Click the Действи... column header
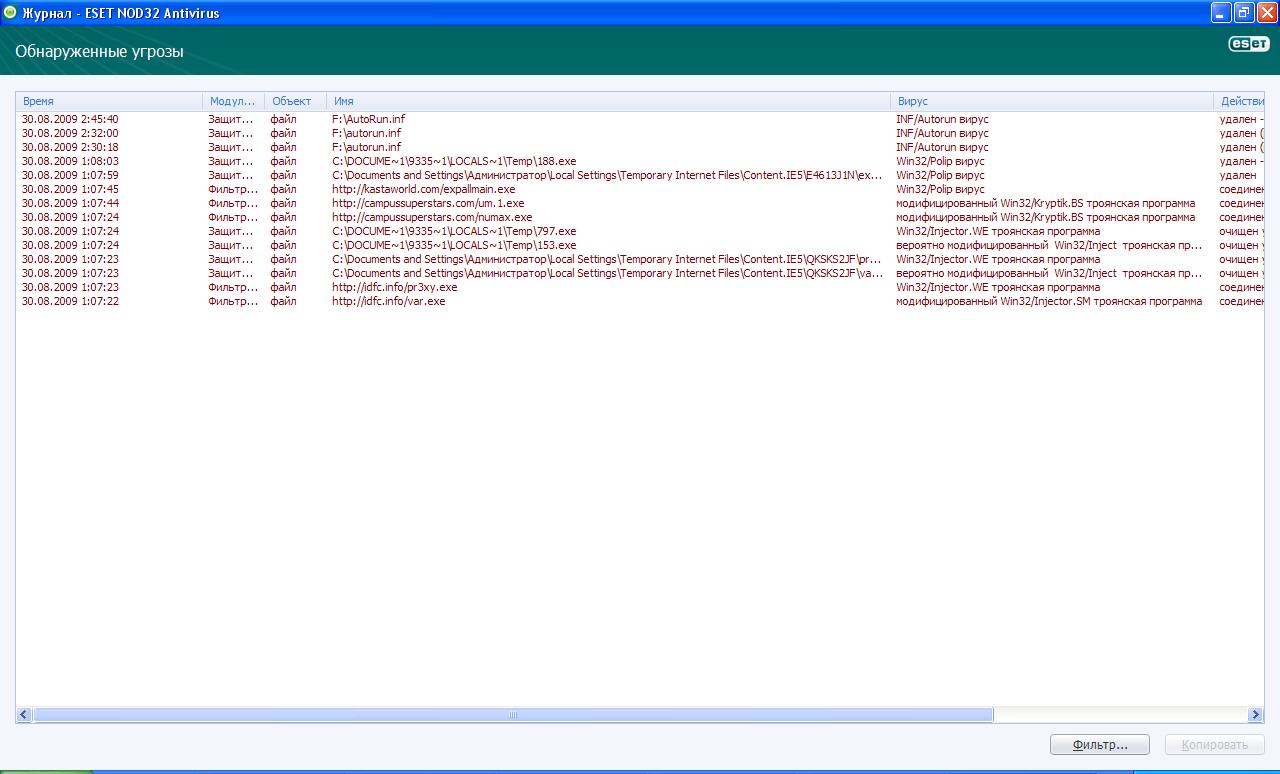This screenshot has width=1280, height=774. coord(1239,101)
